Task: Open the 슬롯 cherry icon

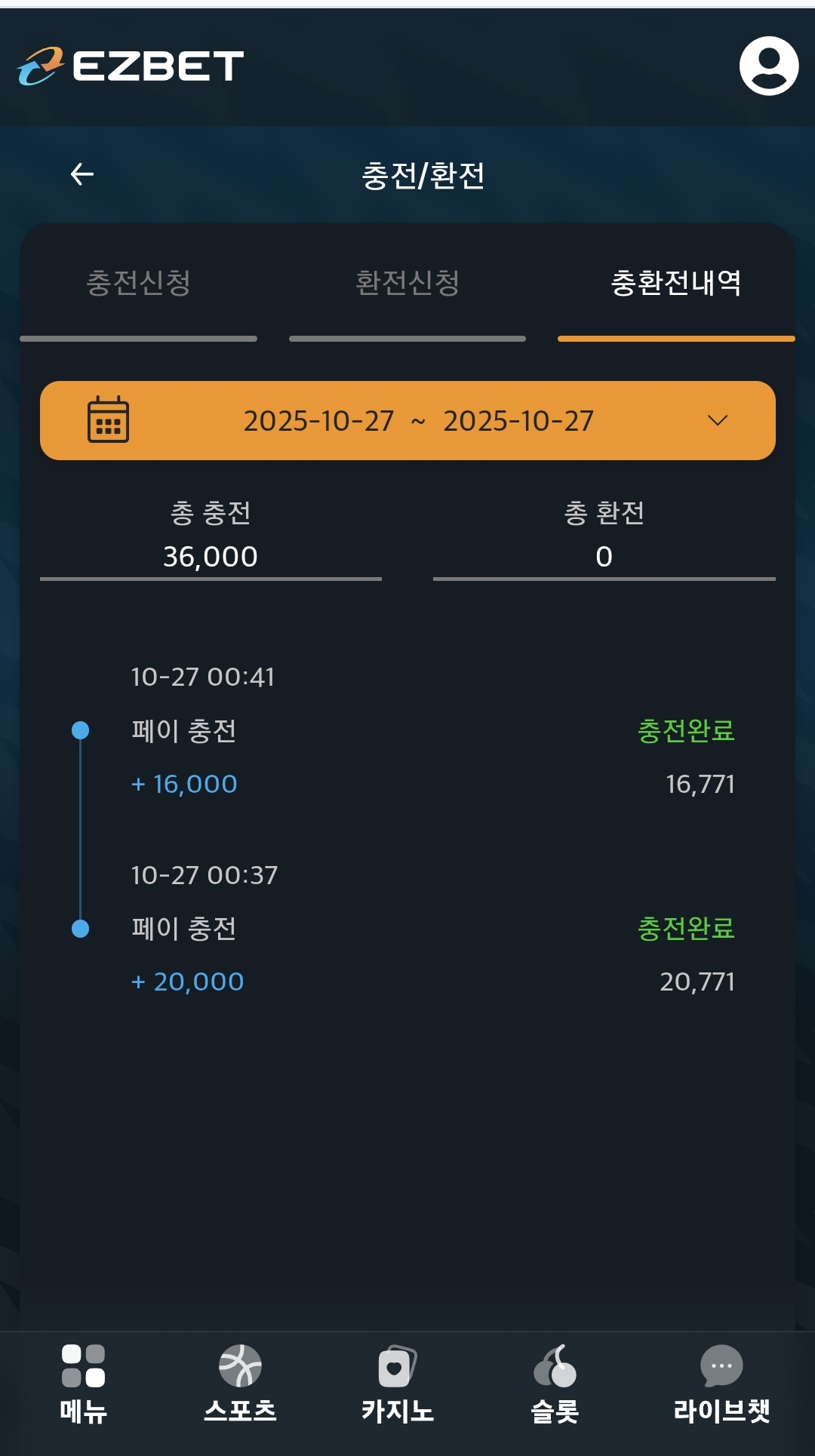Action: [x=555, y=1366]
